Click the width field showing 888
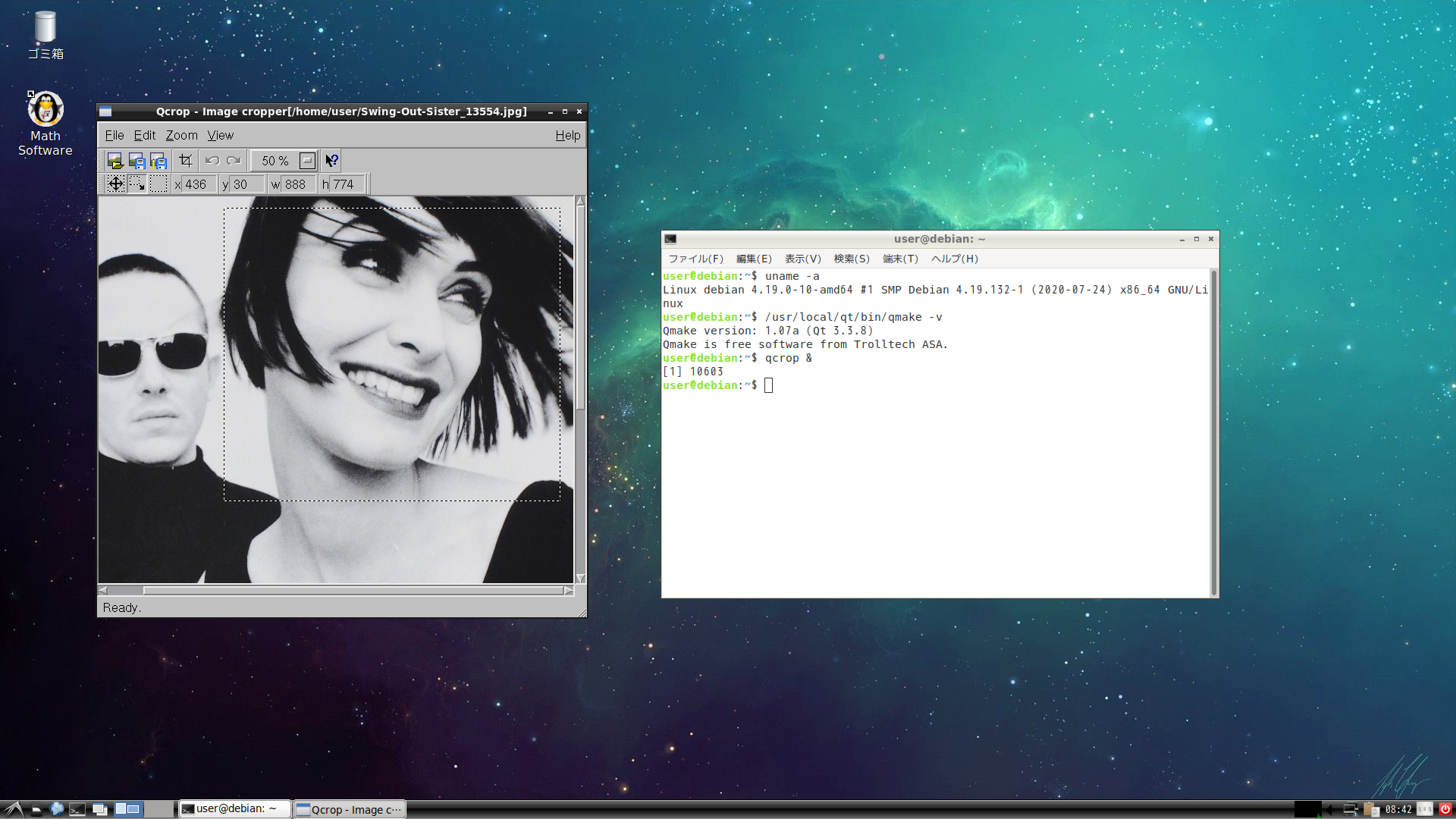The height and width of the screenshot is (819, 1456). pyautogui.click(x=300, y=184)
